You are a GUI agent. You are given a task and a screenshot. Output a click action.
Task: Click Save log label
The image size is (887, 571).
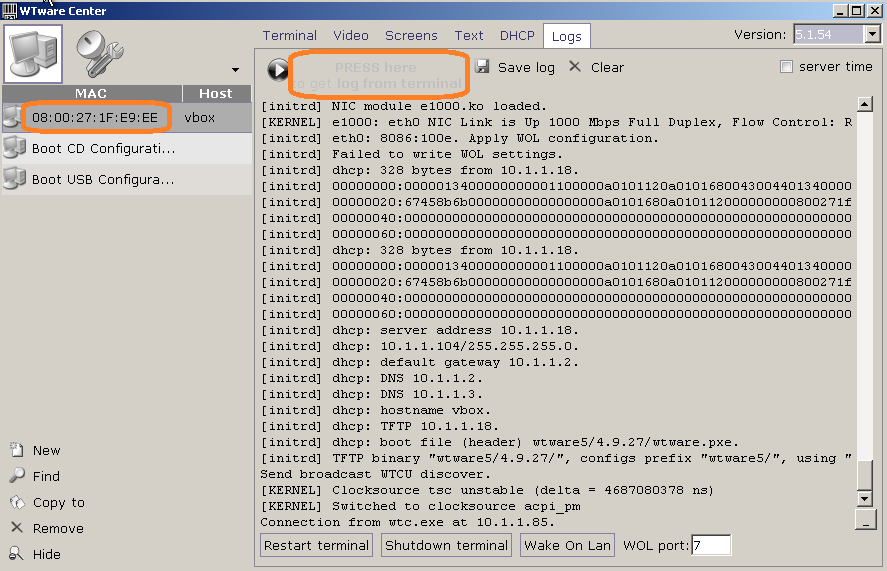pos(526,67)
